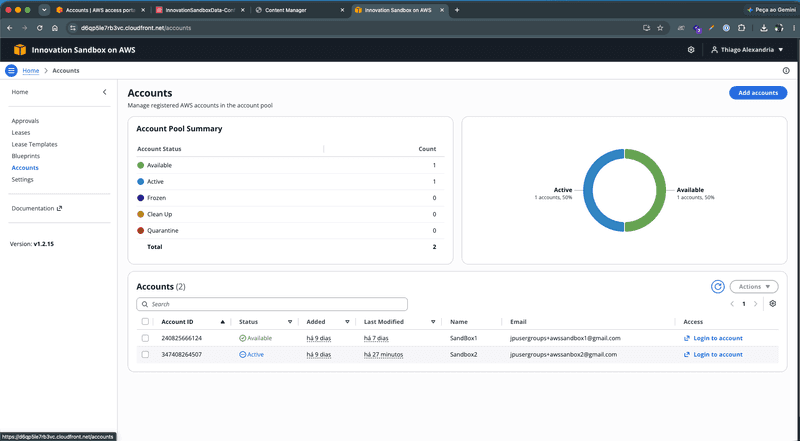
Task: Open the browser extensions puzzle icon
Action: click(x=741, y=28)
